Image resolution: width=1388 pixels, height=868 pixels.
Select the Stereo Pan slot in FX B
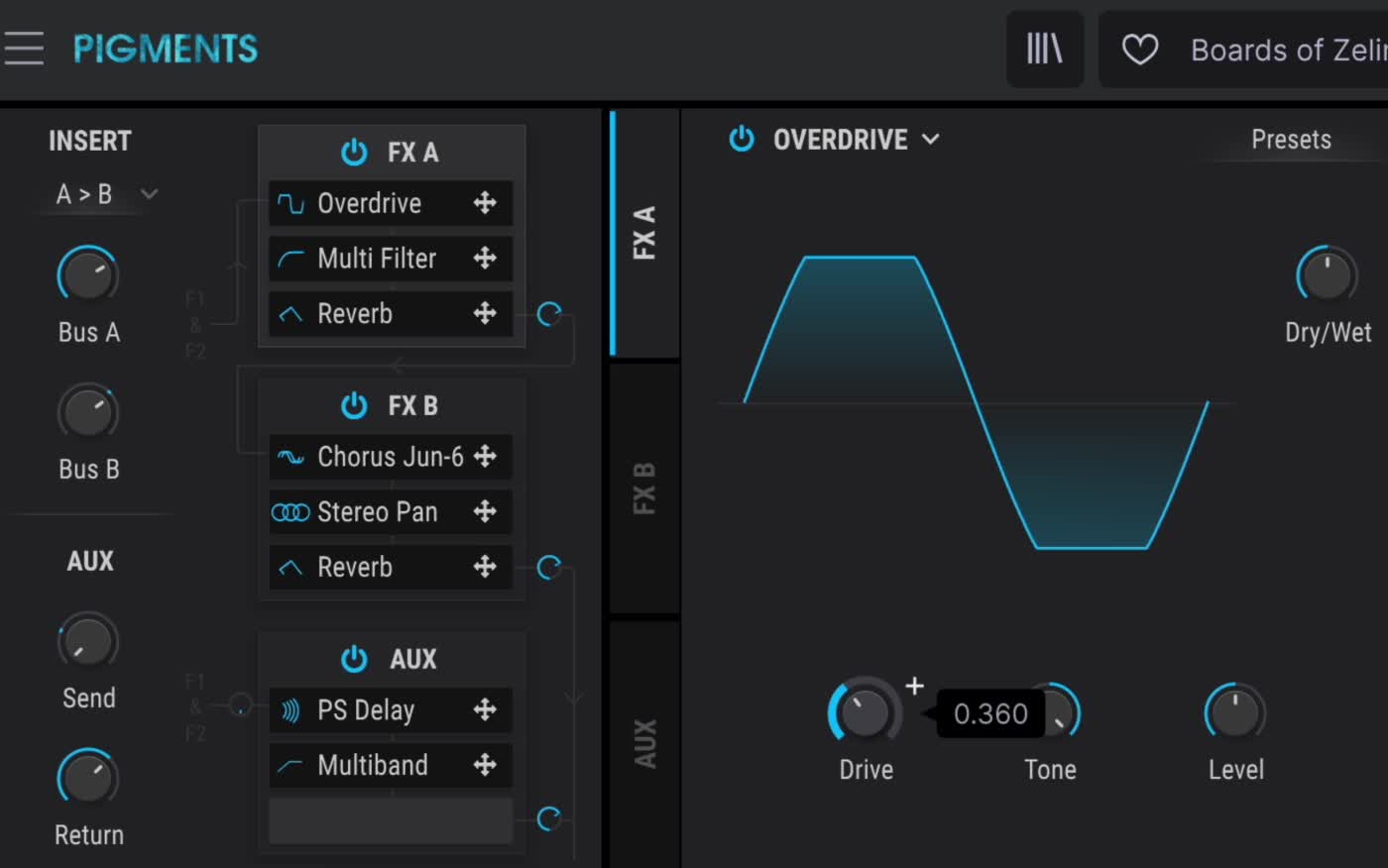point(391,512)
